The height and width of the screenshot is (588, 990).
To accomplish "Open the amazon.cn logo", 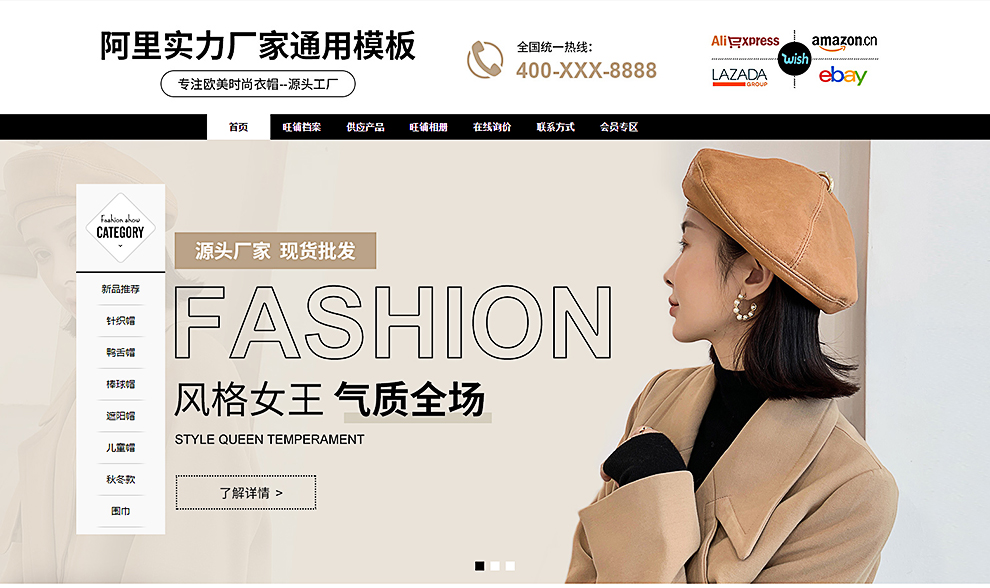I will click(x=844, y=42).
